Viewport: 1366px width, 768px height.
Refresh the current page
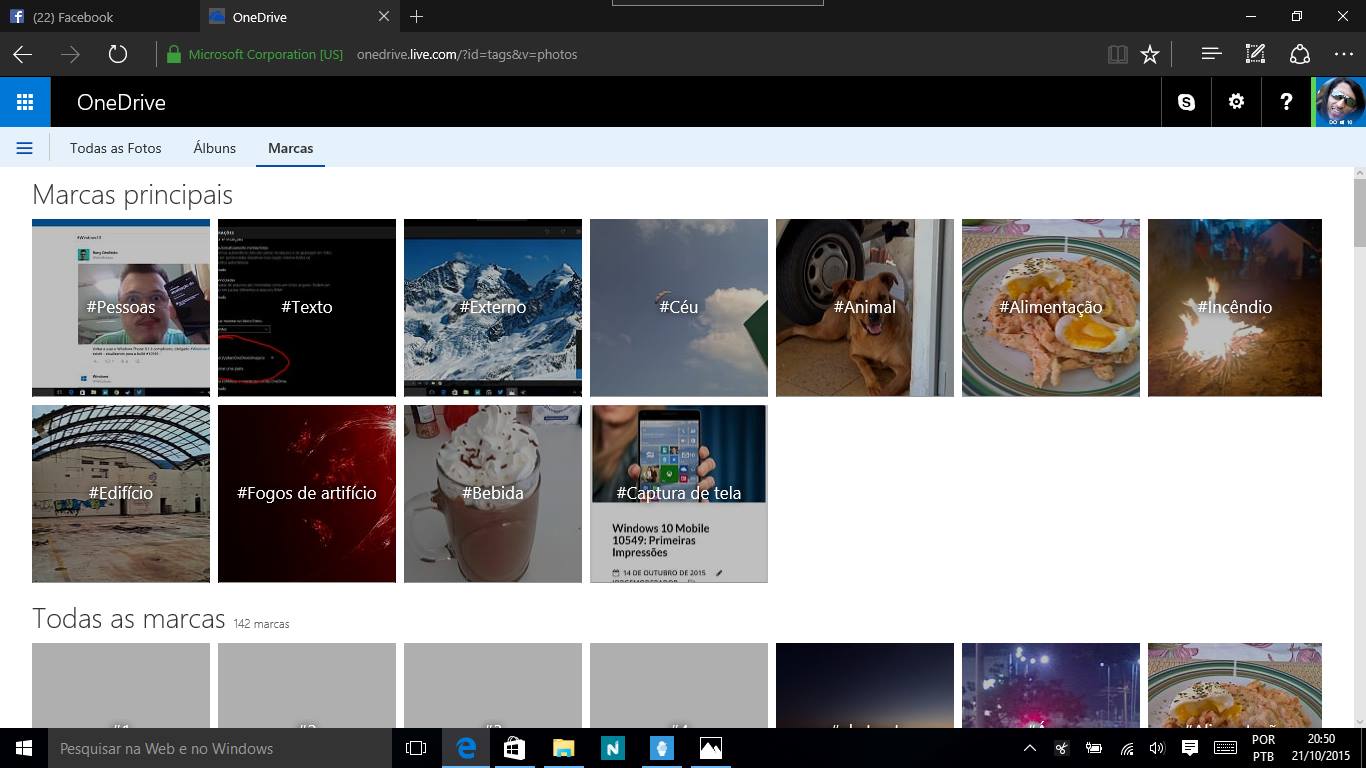[x=118, y=55]
